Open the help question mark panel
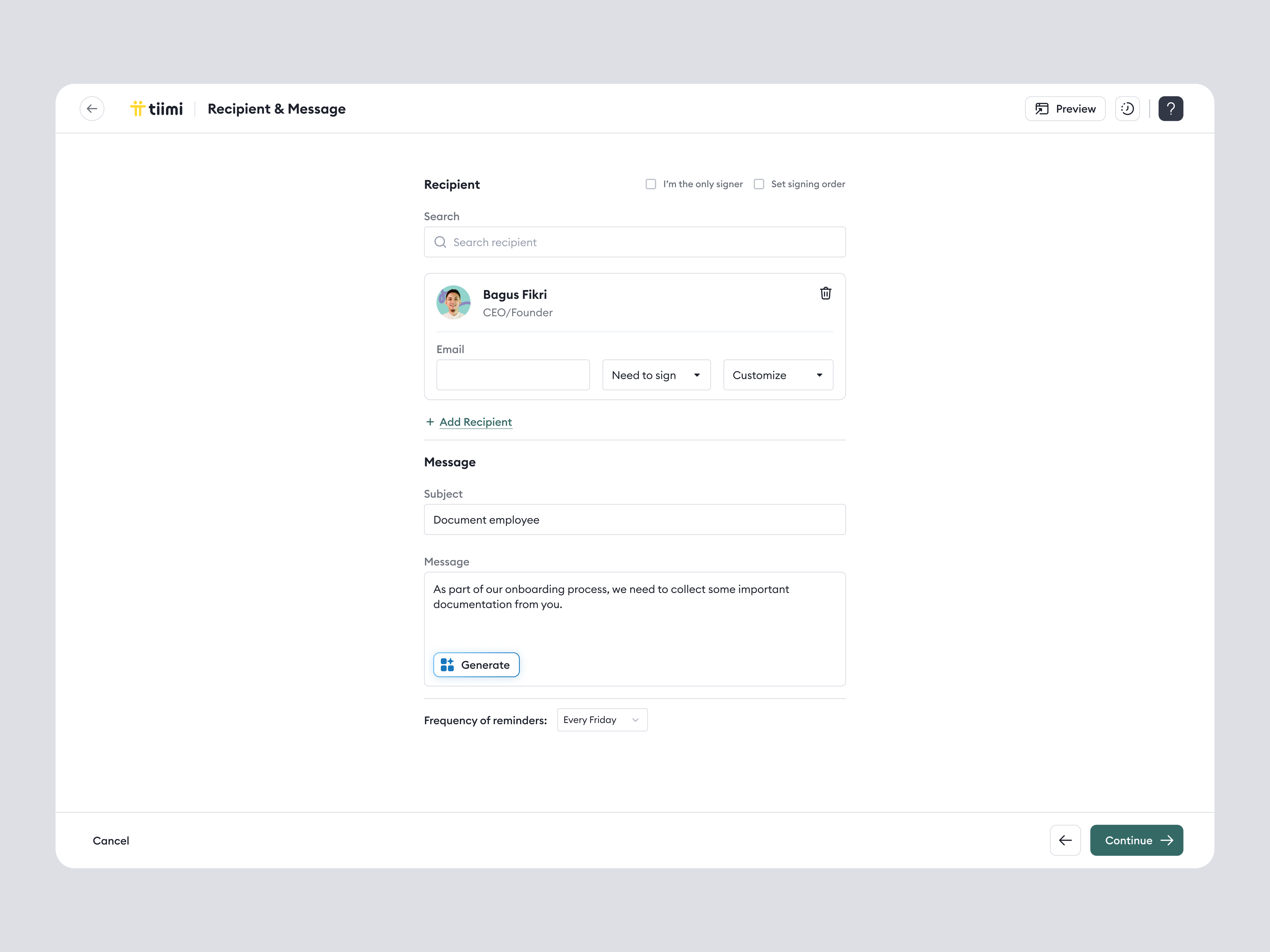1270x952 pixels. click(1171, 108)
